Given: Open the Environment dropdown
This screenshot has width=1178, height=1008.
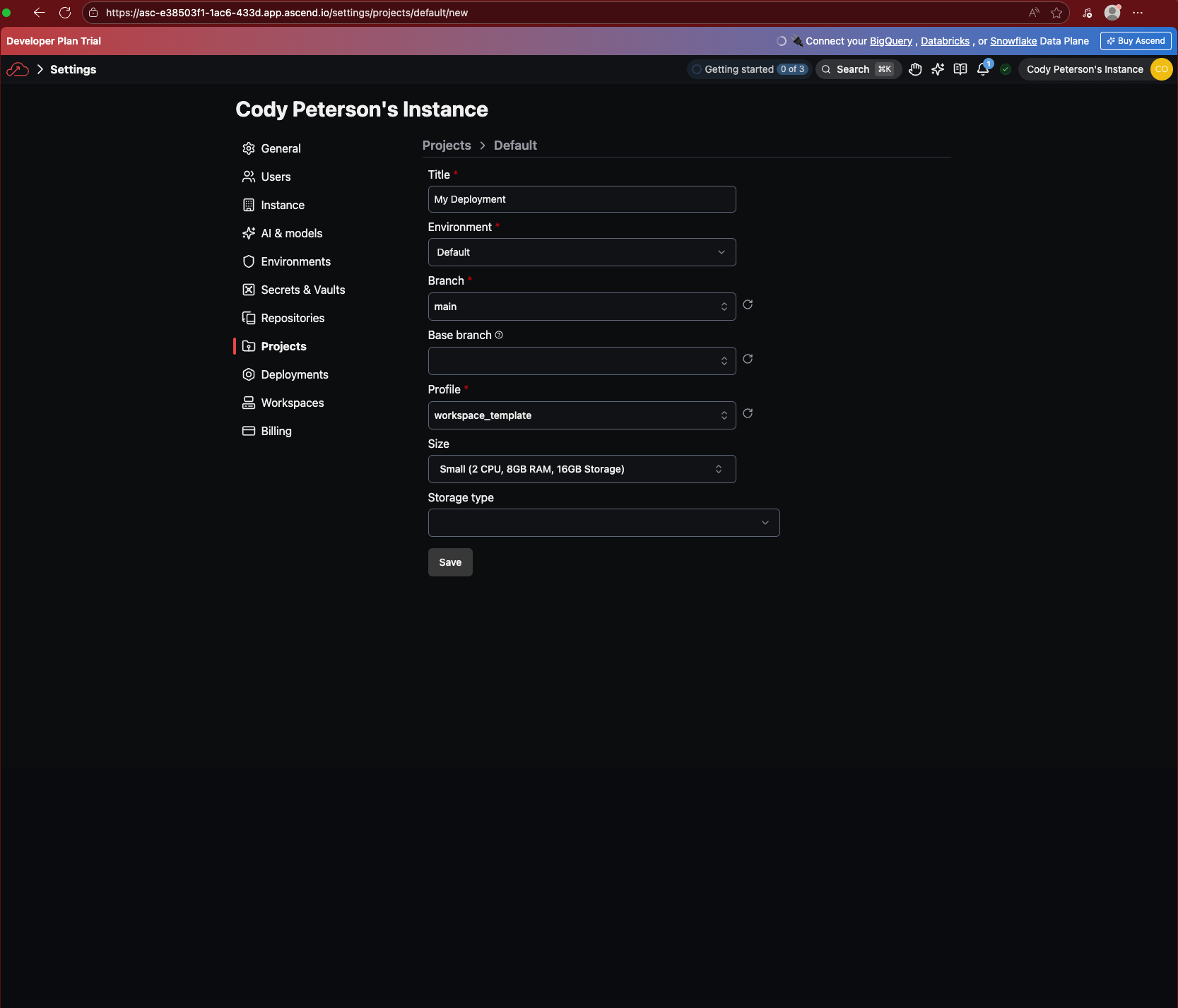Looking at the screenshot, I should (x=582, y=252).
